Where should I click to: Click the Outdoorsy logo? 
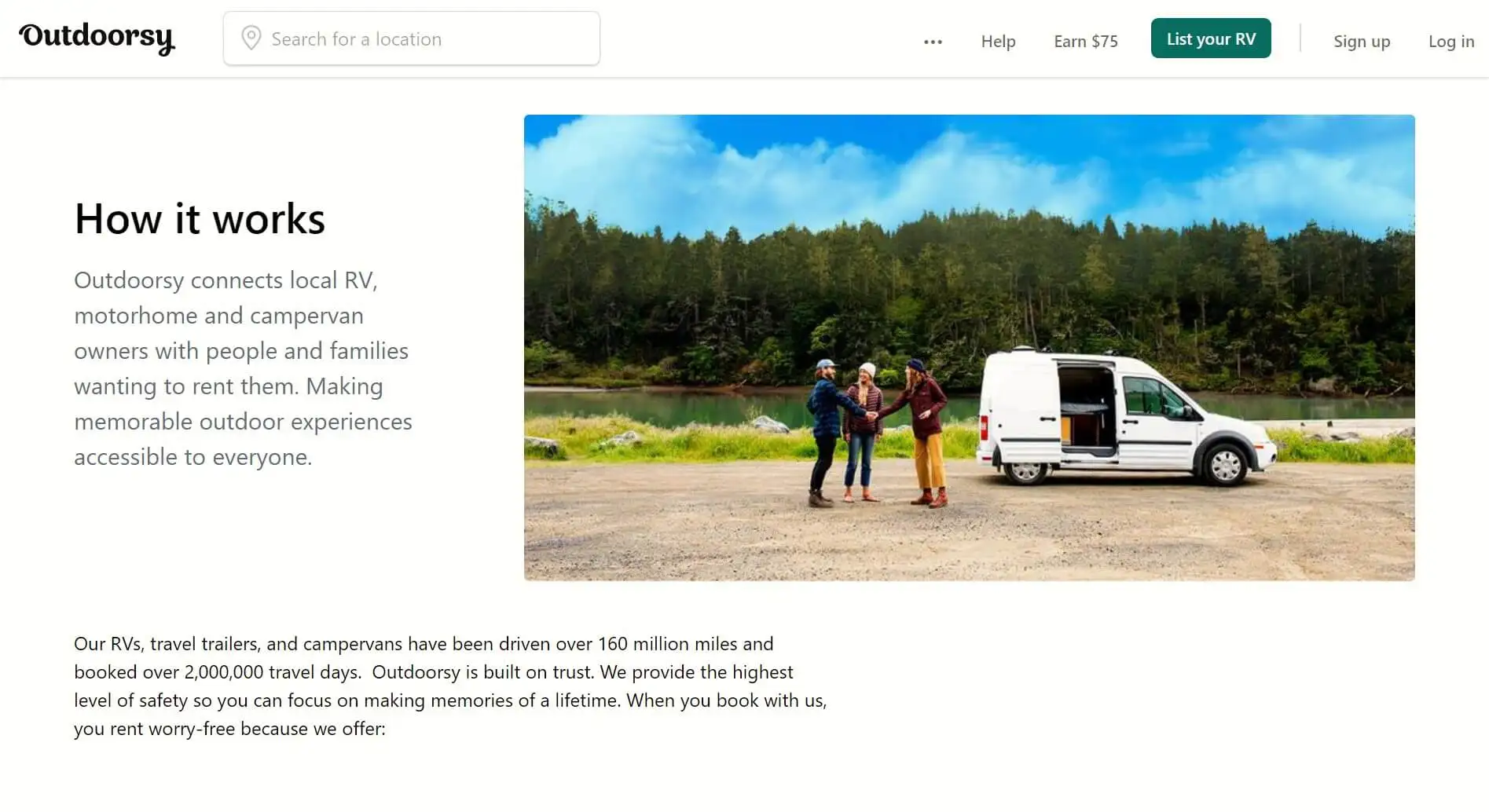point(97,38)
